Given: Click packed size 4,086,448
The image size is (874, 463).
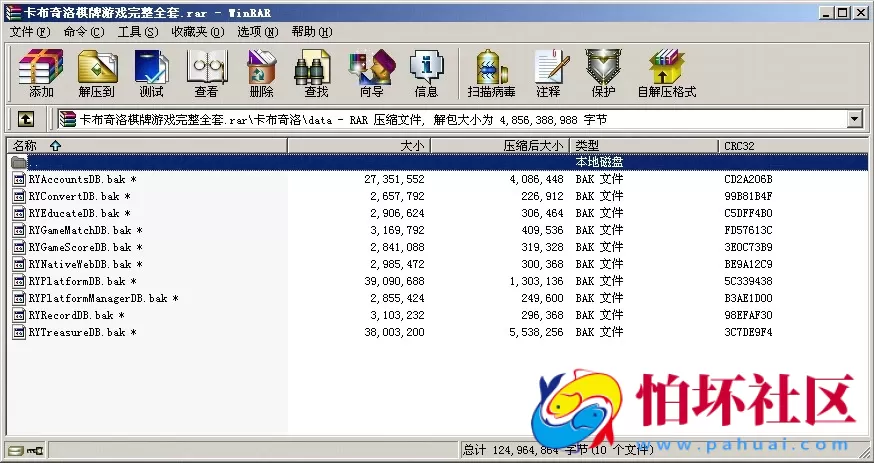Looking at the screenshot, I should coord(536,179).
